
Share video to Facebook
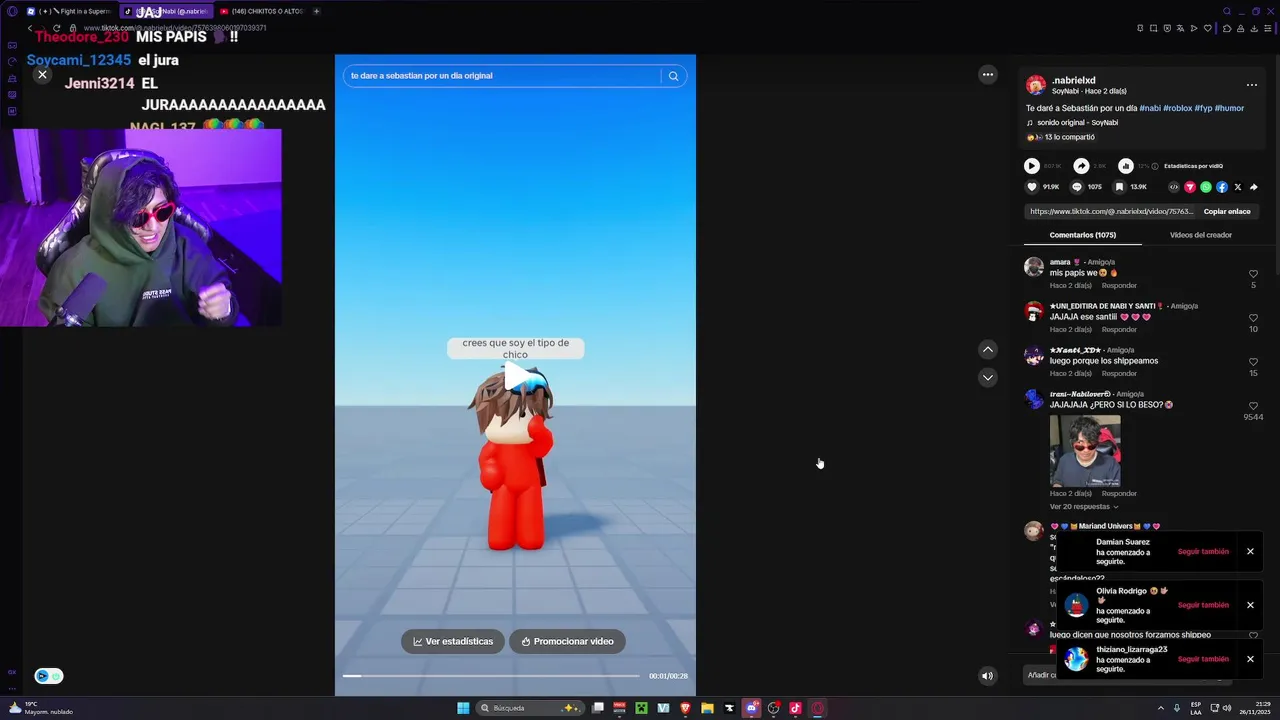(x=1222, y=187)
